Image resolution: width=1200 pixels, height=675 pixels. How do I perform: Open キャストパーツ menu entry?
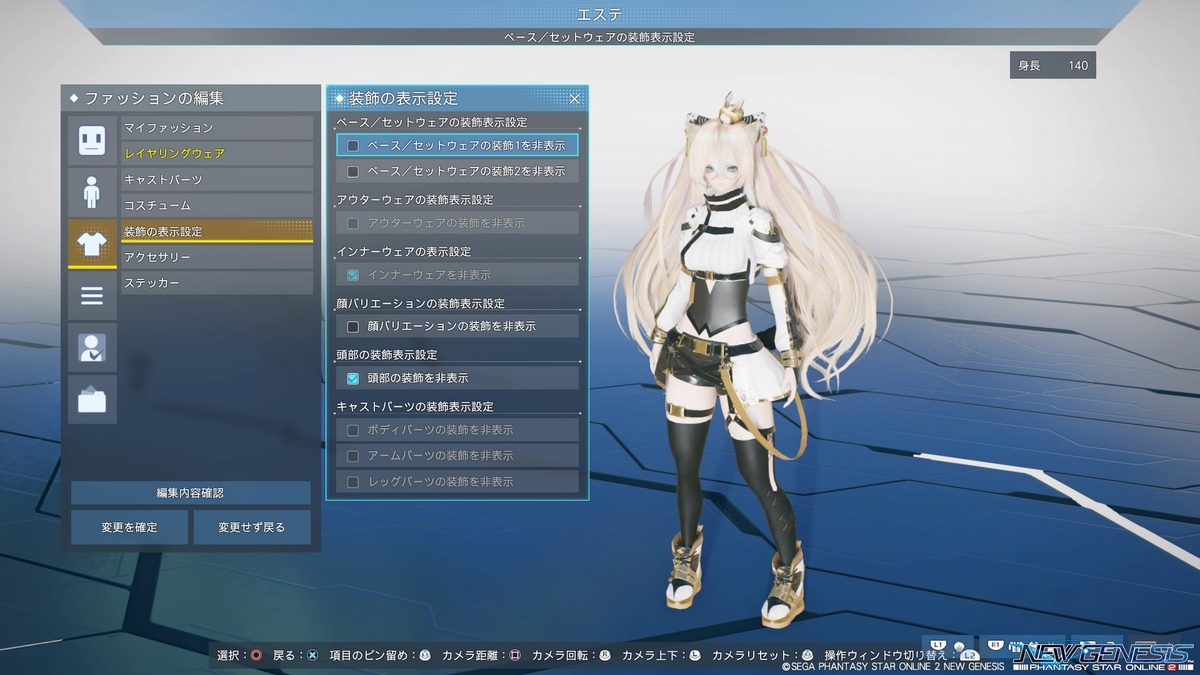click(x=217, y=179)
